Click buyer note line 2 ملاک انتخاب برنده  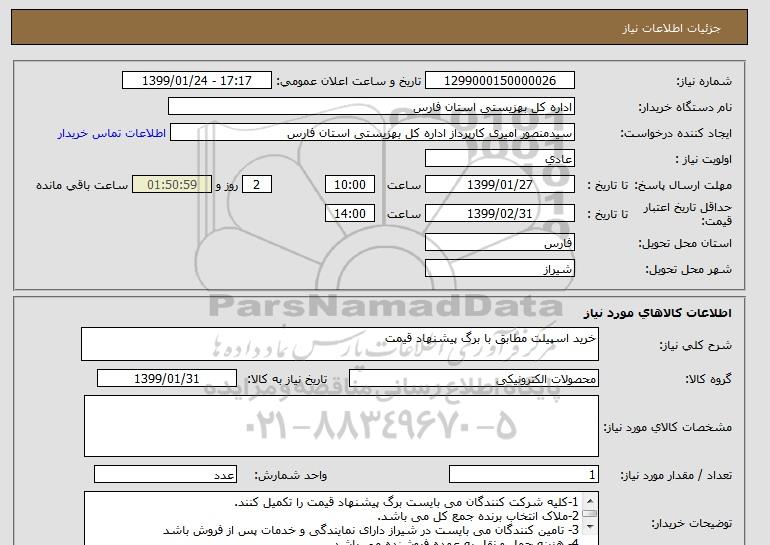pos(478,516)
